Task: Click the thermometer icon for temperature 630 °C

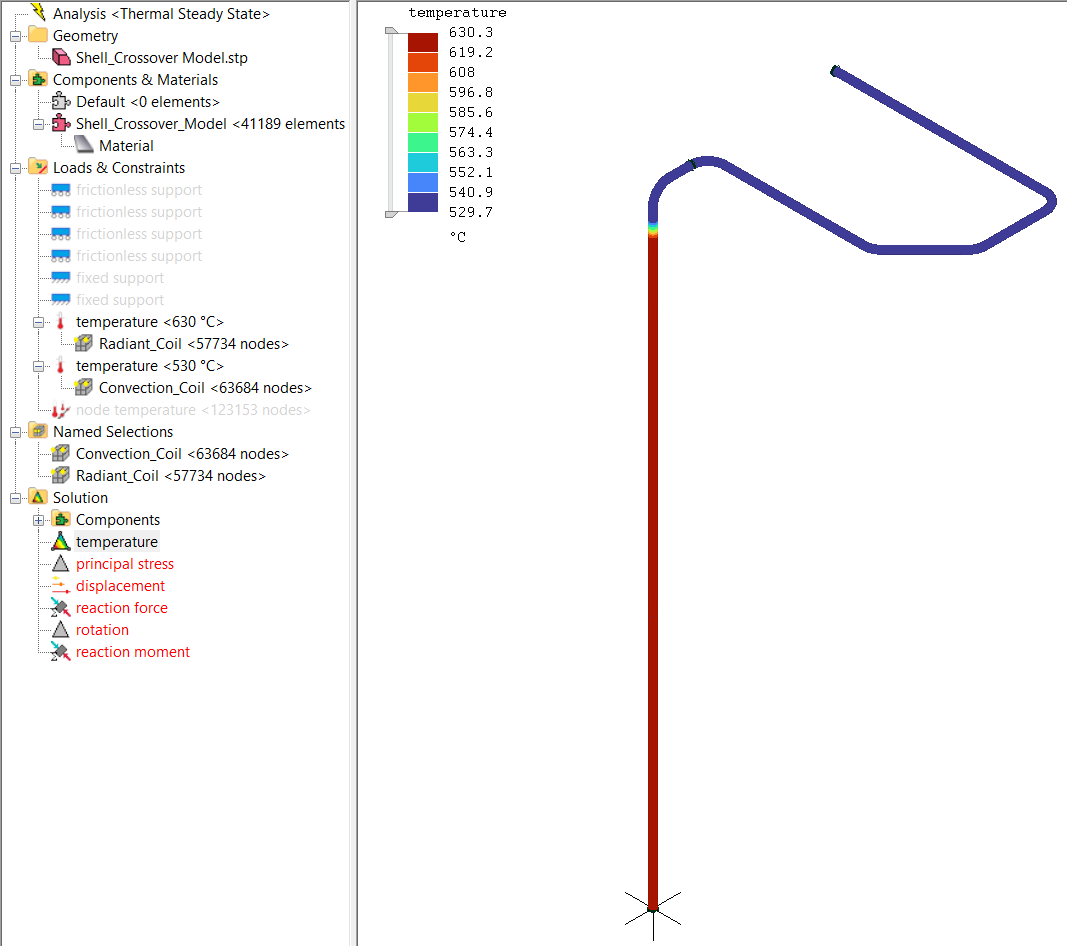Action: pyautogui.click(x=61, y=322)
